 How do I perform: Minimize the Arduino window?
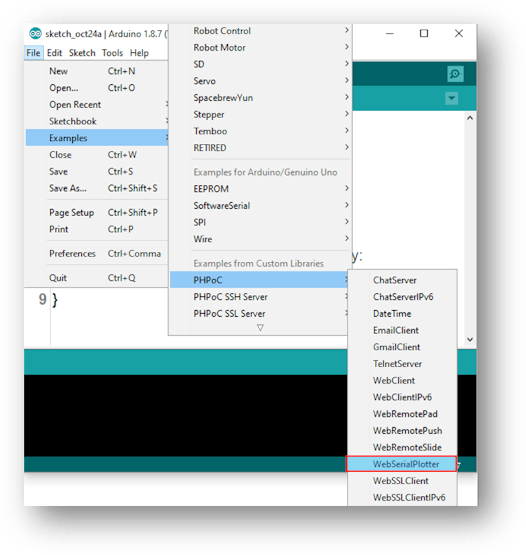390,34
